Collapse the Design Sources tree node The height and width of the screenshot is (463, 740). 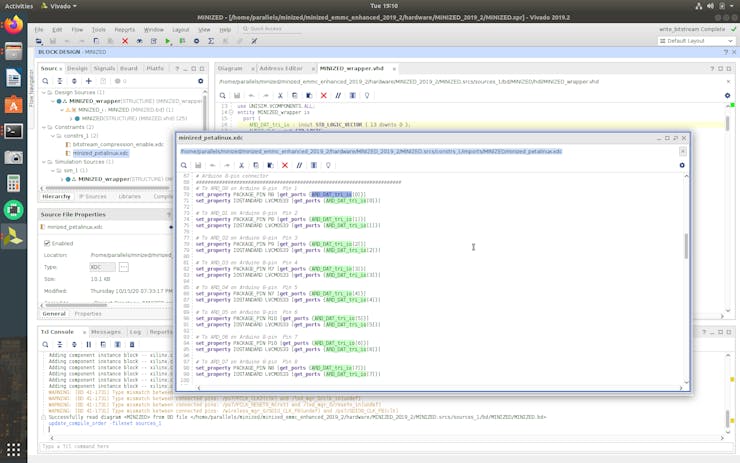tap(46, 93)
